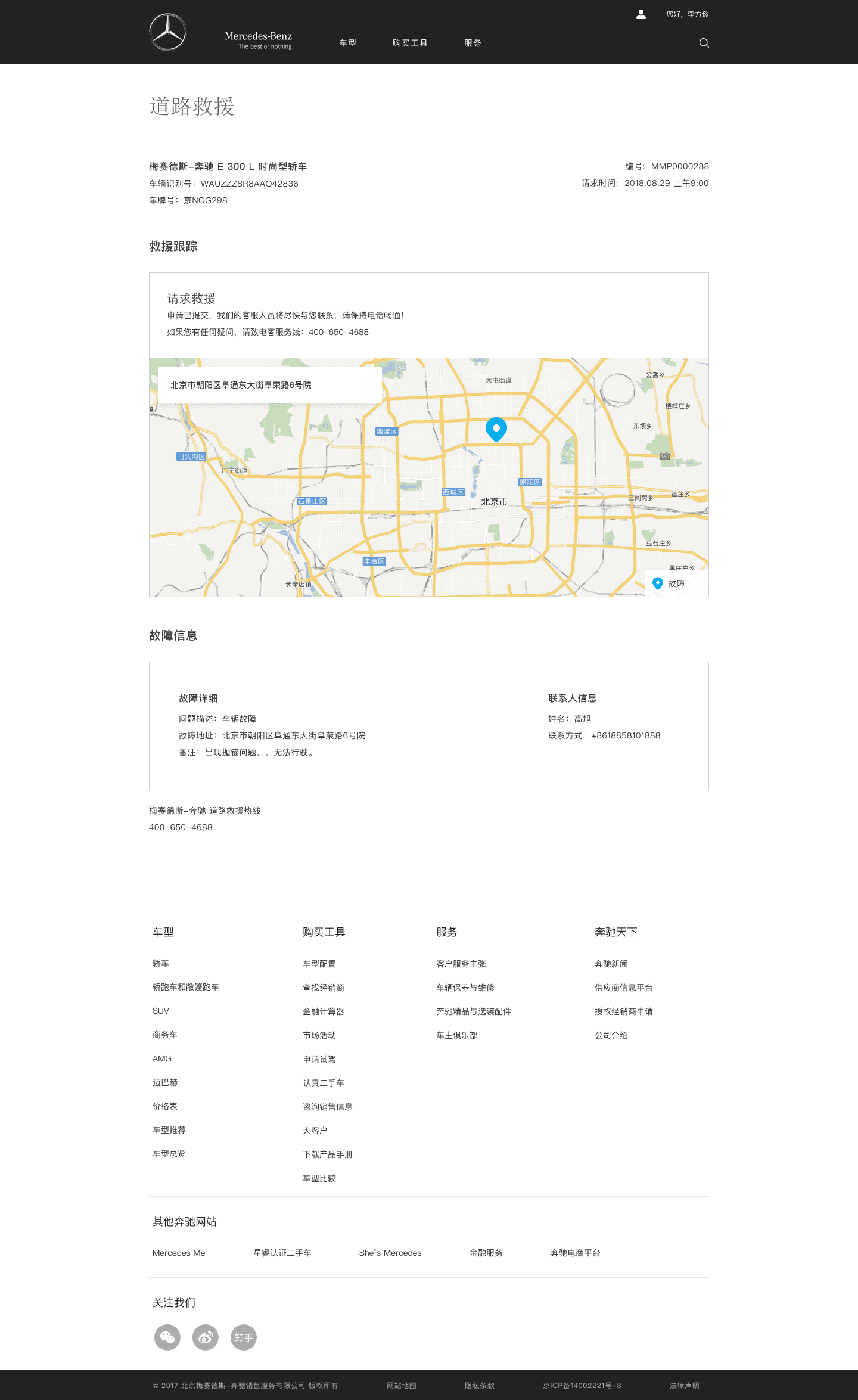Open footer link 车主俱乐部

click(457, 1035)
